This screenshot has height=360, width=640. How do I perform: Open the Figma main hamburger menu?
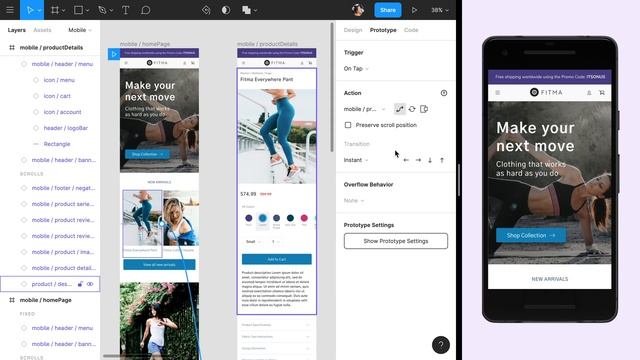click(x=10, y=10)
